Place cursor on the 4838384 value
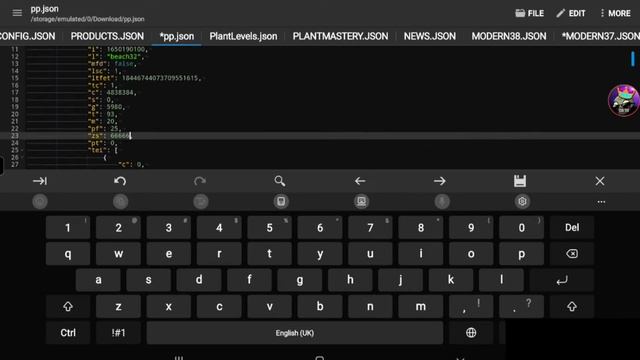 tap(120, 92)
